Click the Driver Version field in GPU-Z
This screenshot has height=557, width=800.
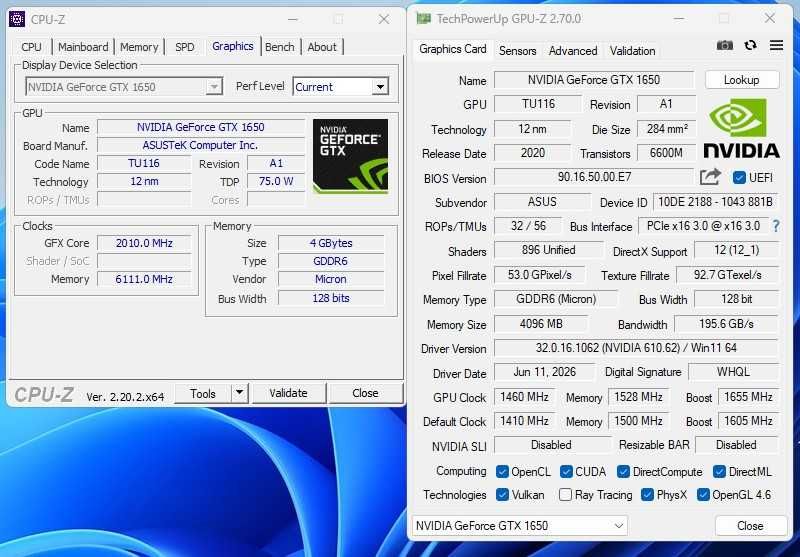(x=636, y=348)
